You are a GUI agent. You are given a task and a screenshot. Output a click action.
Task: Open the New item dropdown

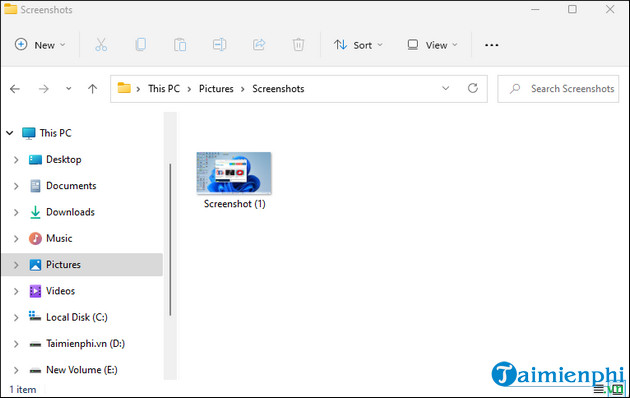coord(40,45)
